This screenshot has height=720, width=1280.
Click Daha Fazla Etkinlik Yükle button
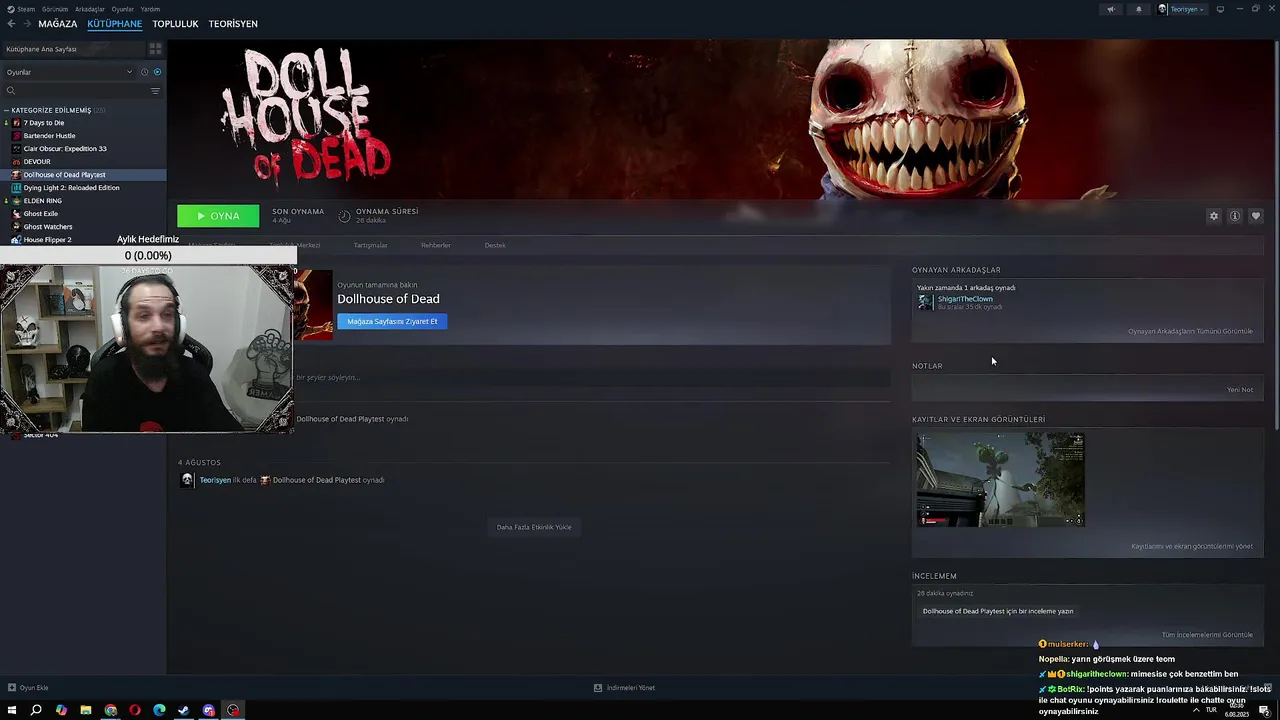534,527
